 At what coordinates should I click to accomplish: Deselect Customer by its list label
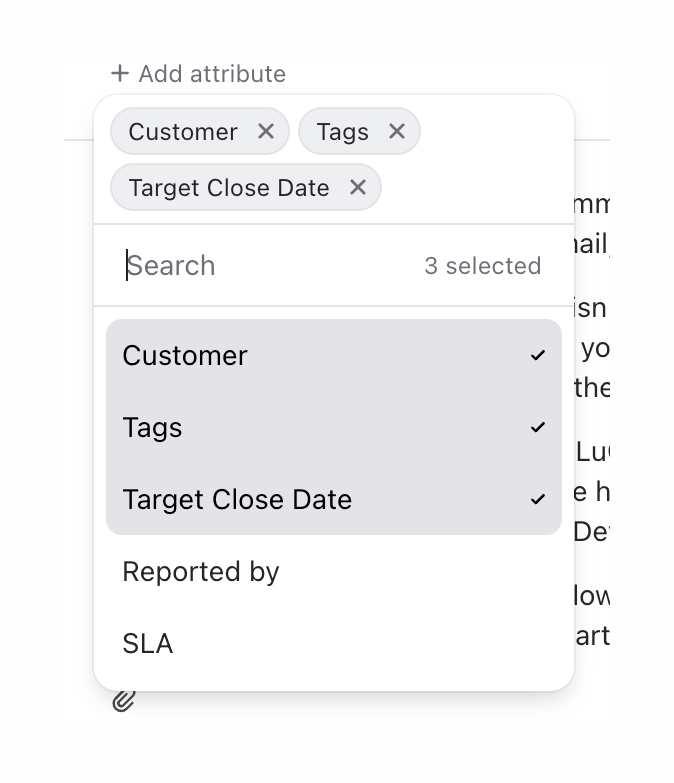point(185,355)
